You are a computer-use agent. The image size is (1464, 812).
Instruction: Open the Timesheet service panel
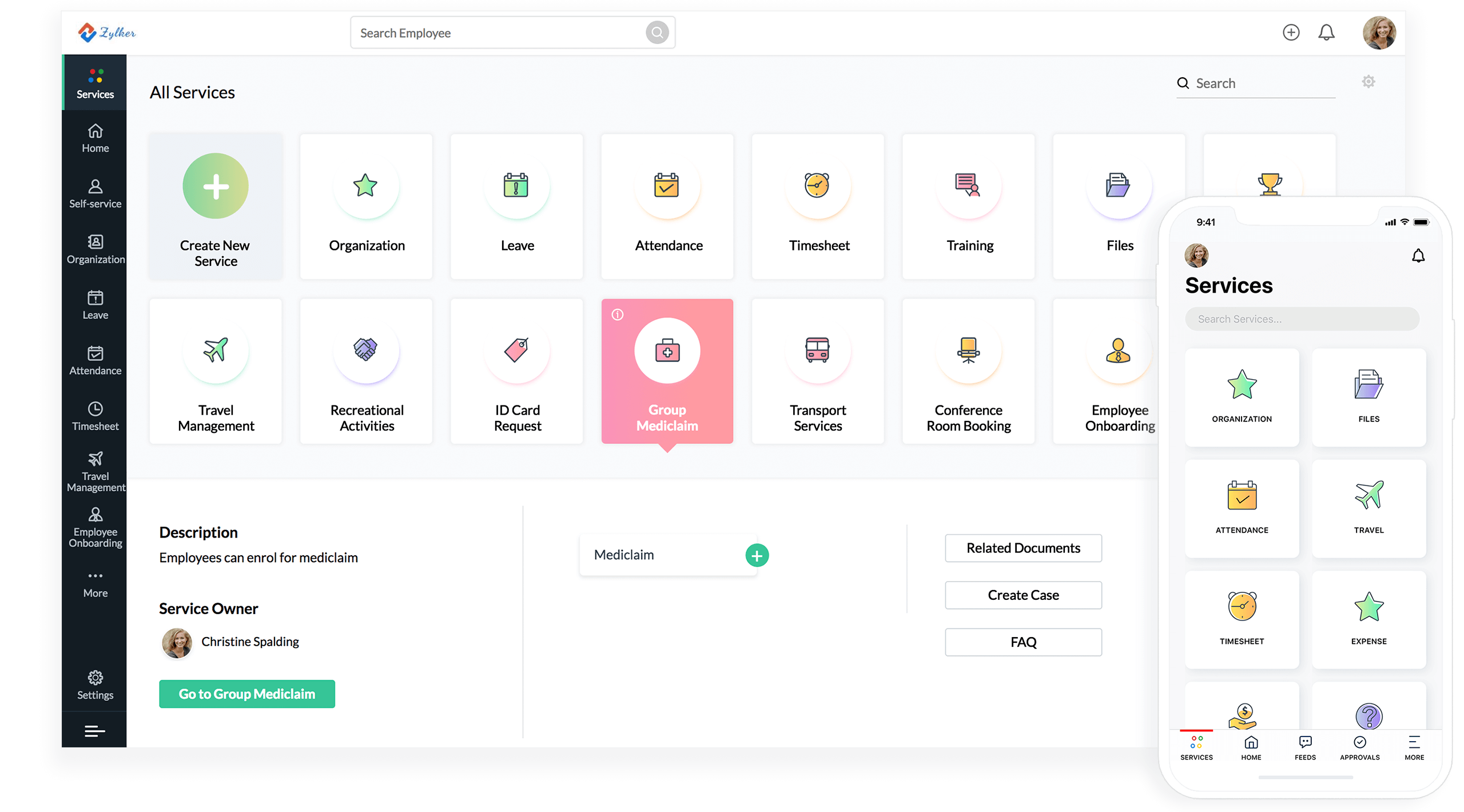coord(817,206)
